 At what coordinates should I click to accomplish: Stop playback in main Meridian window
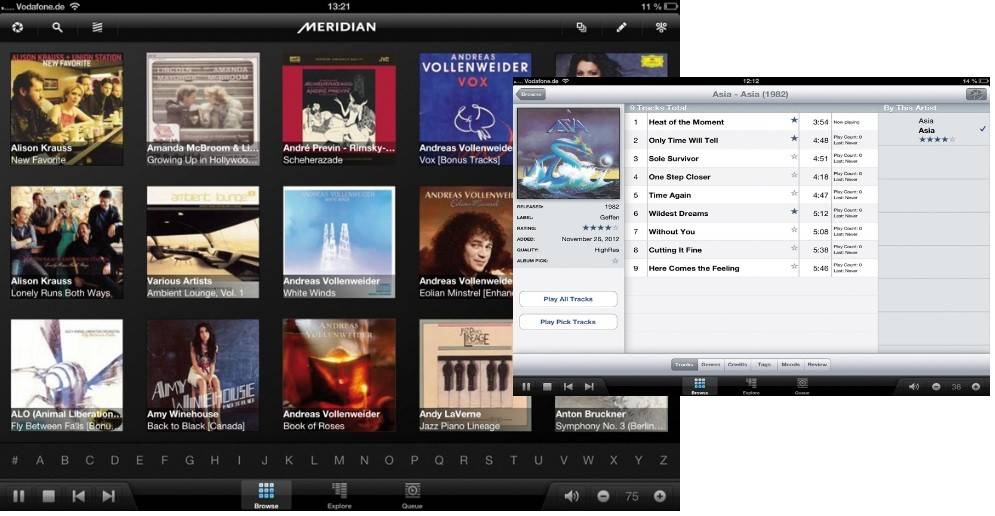point(48,496)
